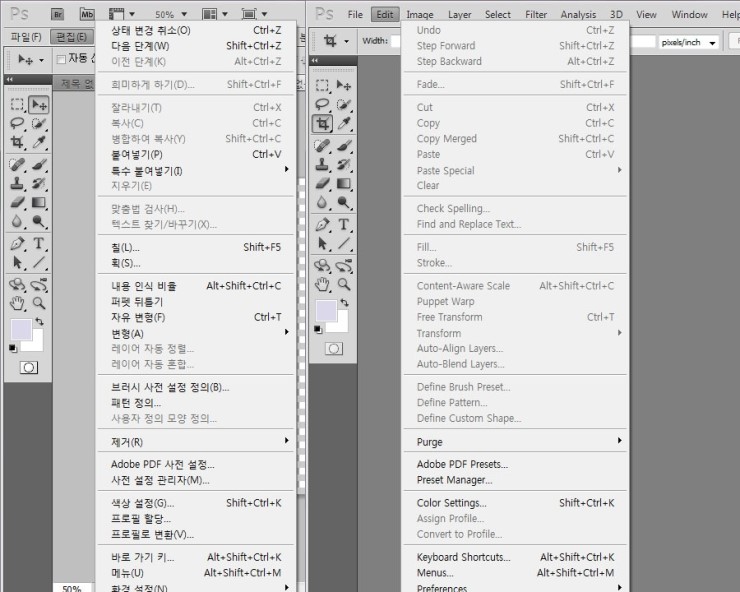Choose 자유 변형(F) free transform

point(195,317)
